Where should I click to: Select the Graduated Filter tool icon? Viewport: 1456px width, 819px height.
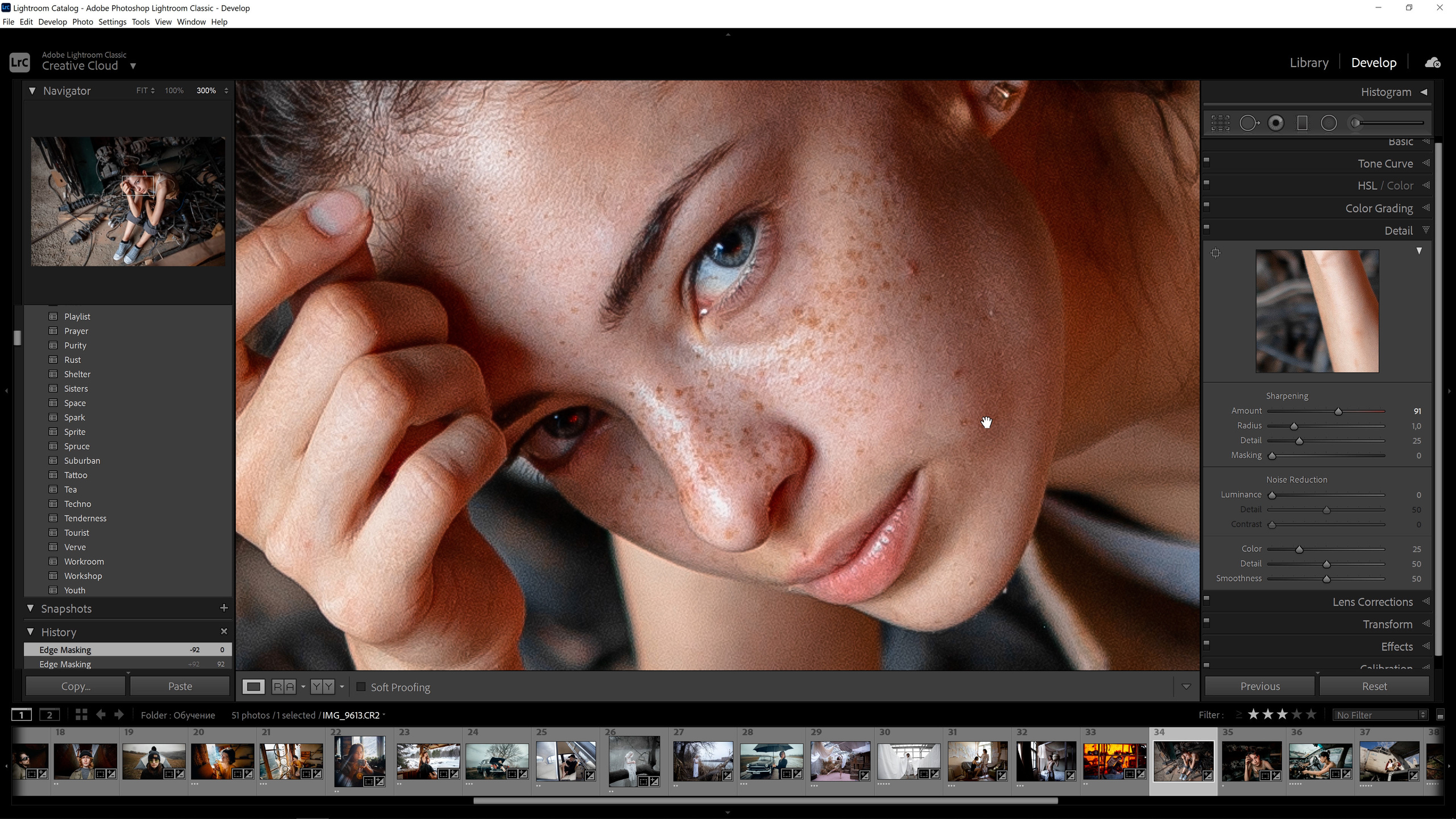point(1302,123)
